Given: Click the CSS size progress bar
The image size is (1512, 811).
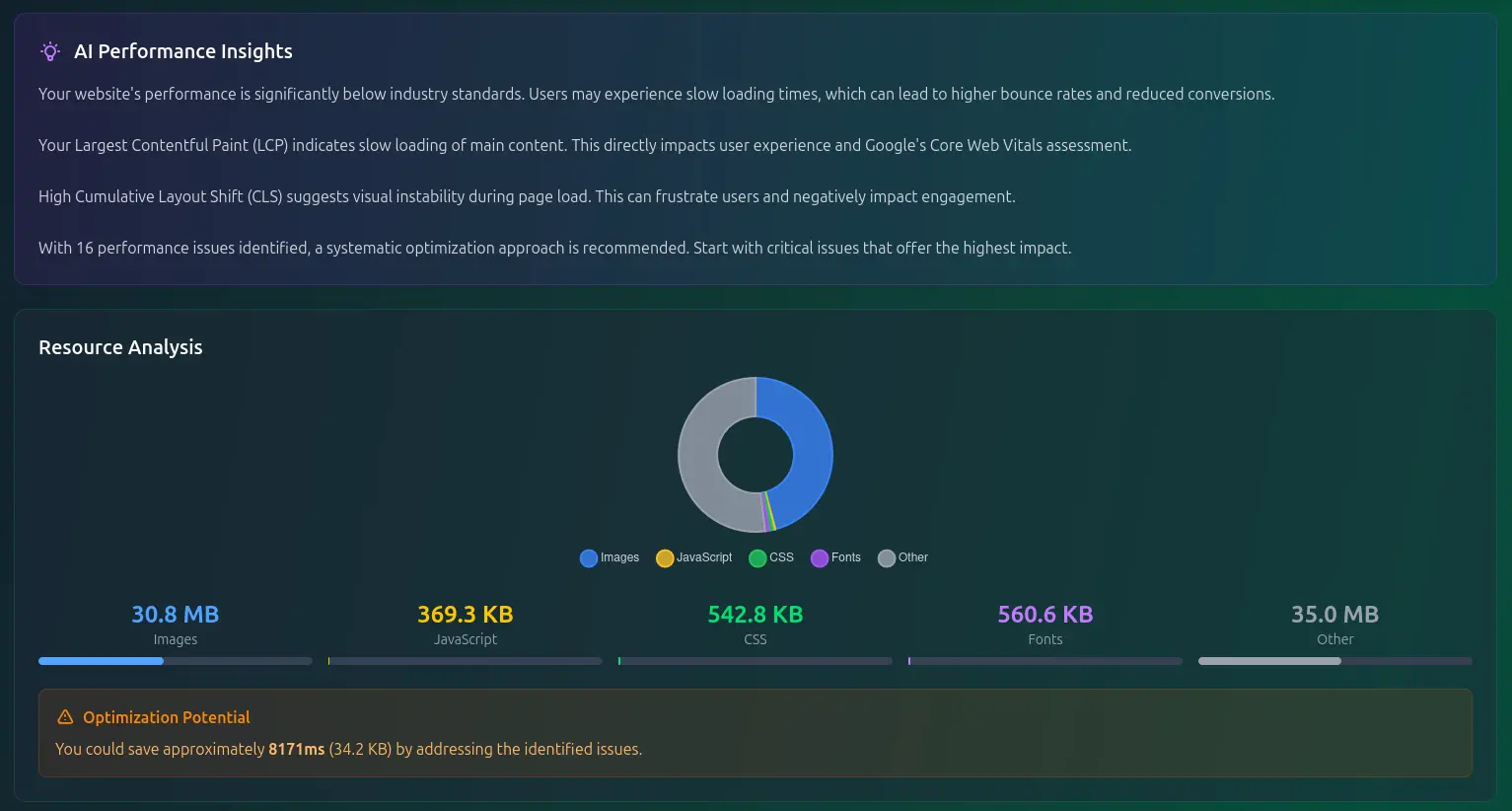Looking at the screenshot, I should tap(756, 661).
